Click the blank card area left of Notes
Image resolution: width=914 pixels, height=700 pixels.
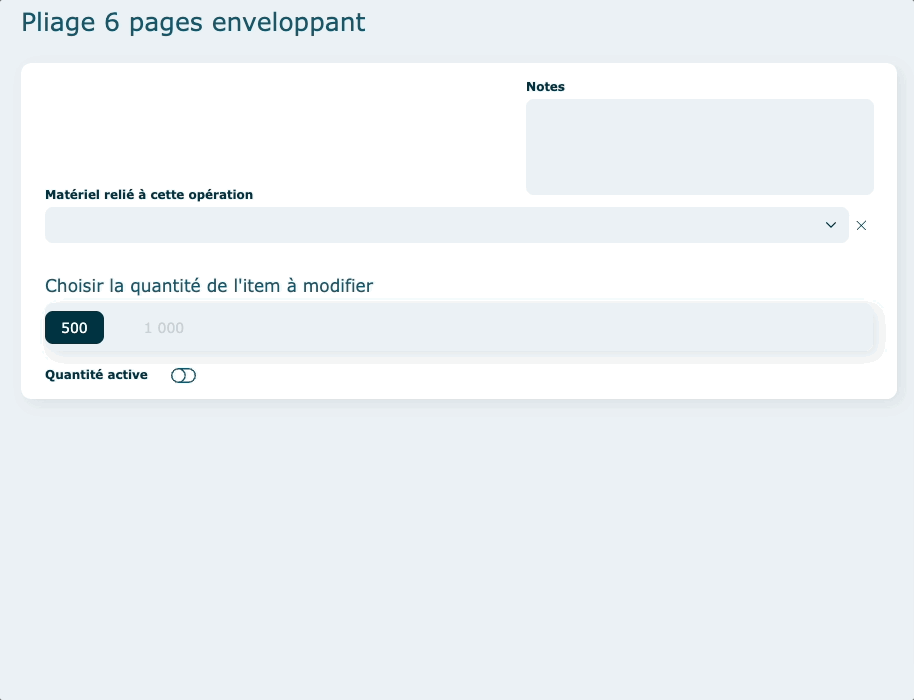click(270, 125)
